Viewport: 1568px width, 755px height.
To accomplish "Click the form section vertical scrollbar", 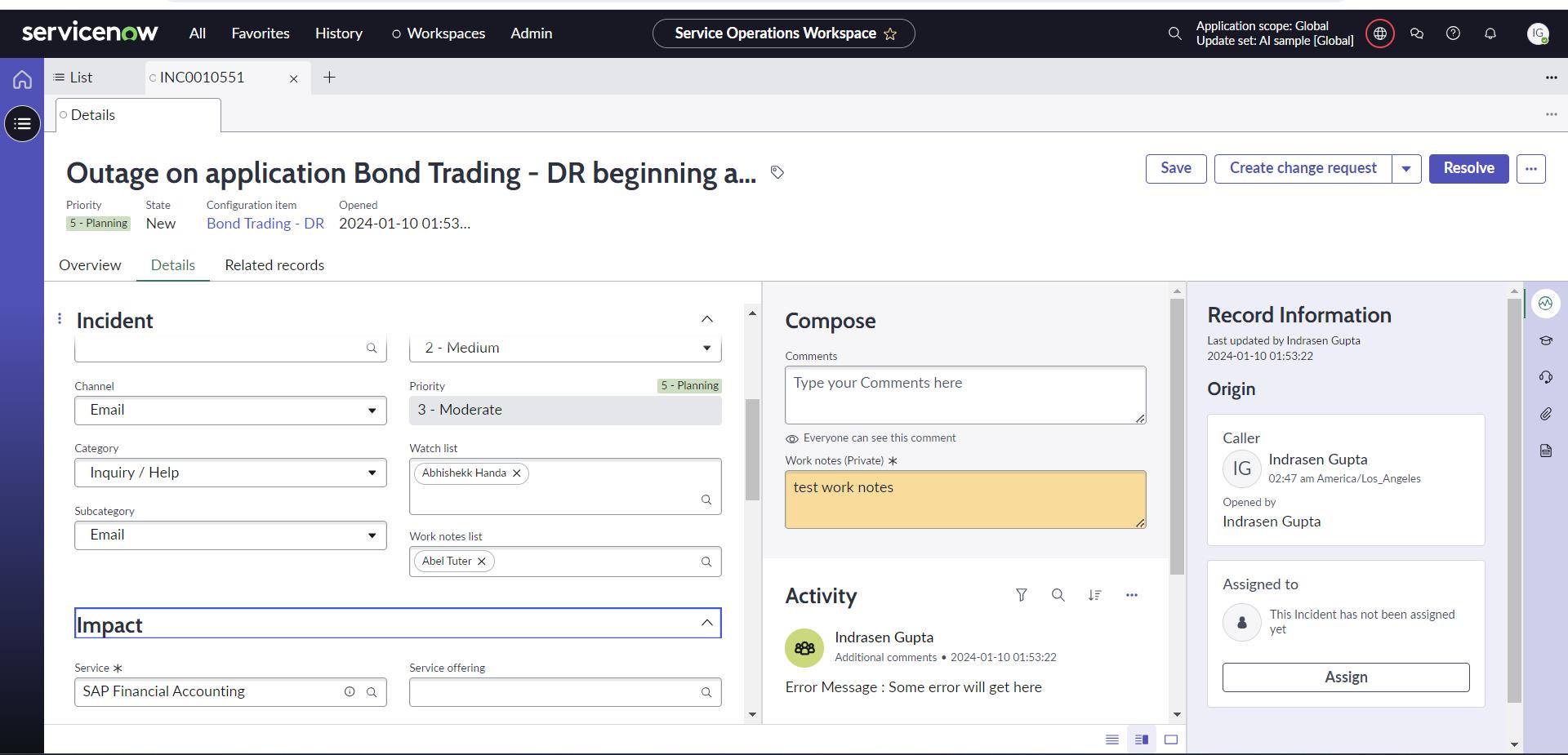I will pyautogui.click(x=752, y=450).
